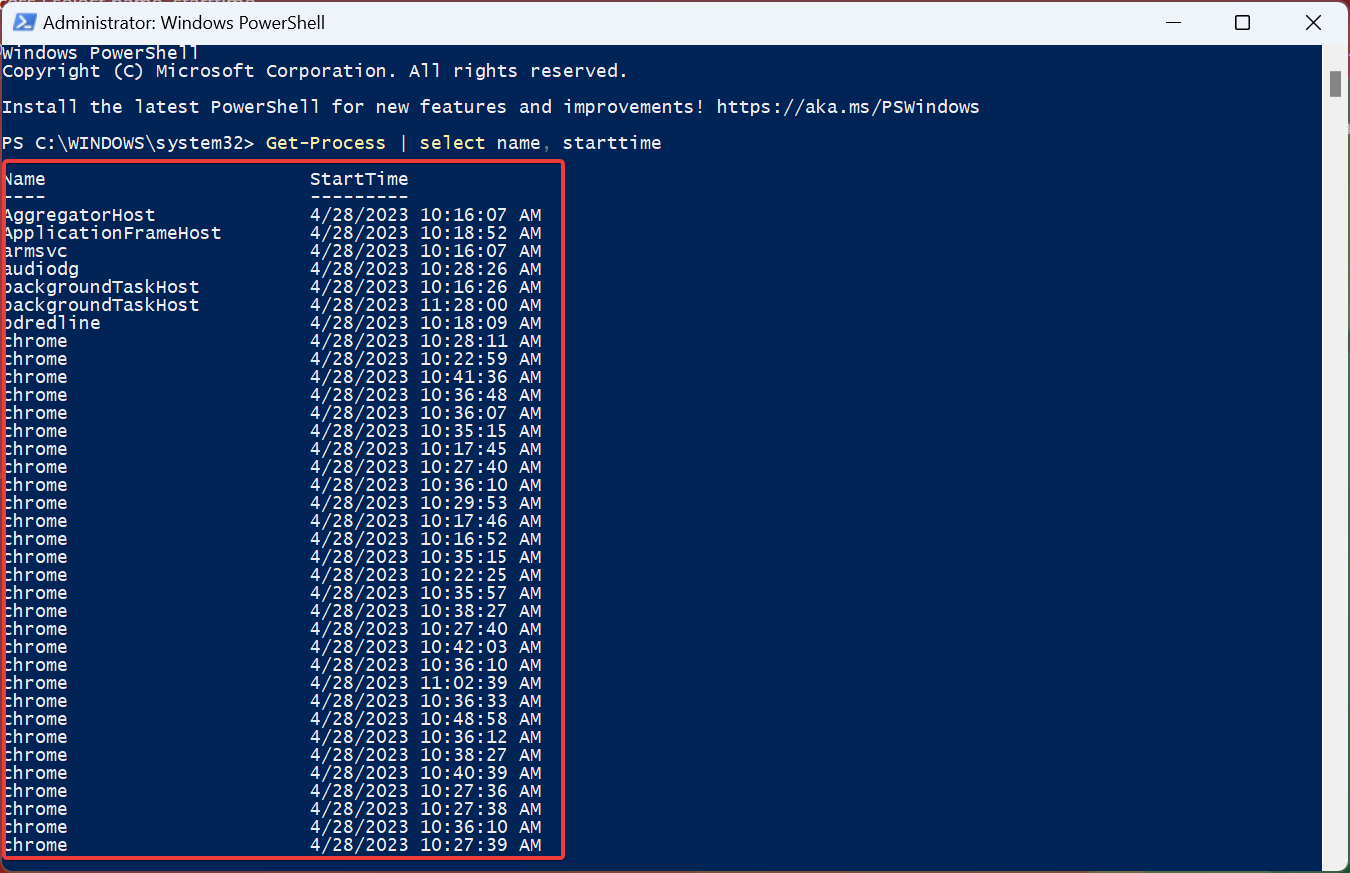
Task: Click backgroundTaskHost row started 10:16:26 AM
Action: (272, 287)
